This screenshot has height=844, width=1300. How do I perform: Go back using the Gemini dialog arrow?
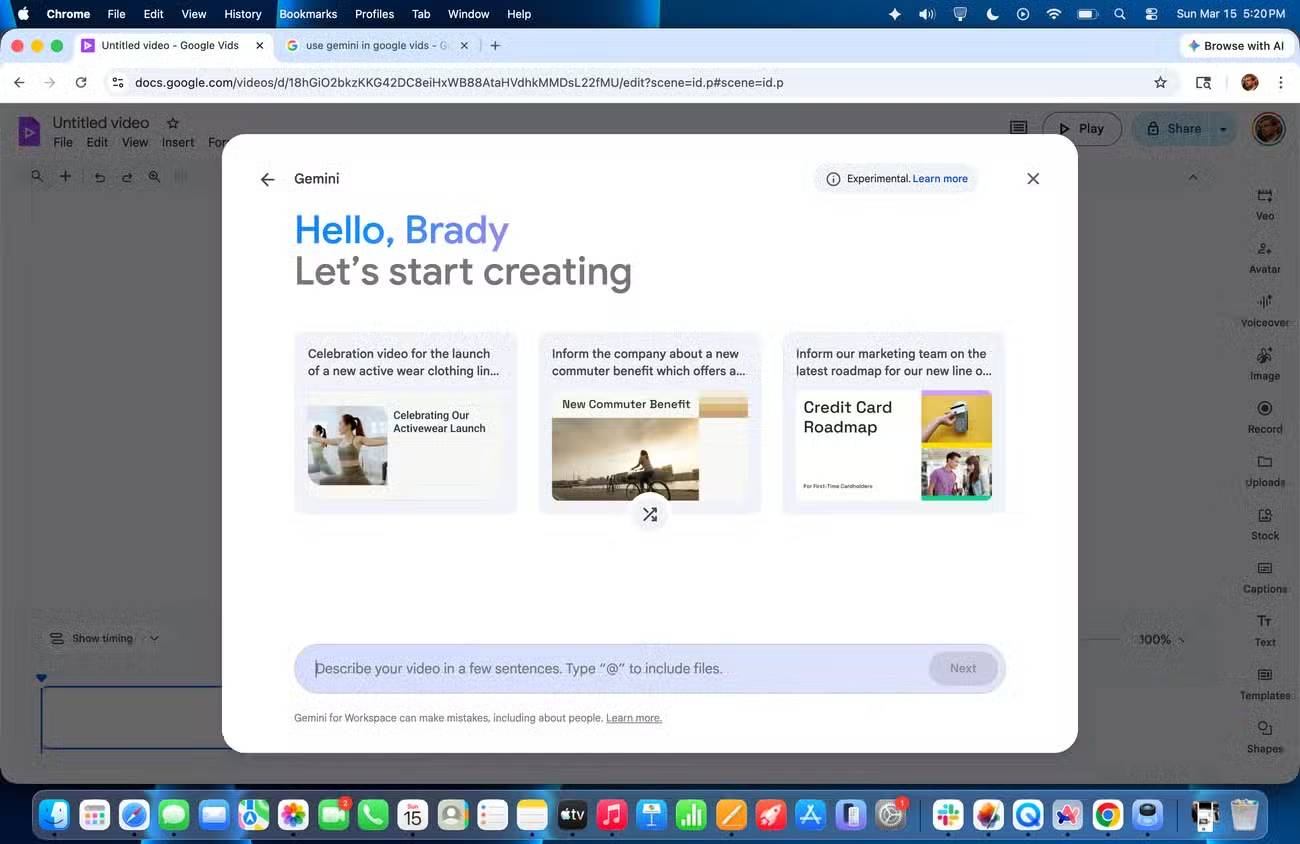pos(267,180)
